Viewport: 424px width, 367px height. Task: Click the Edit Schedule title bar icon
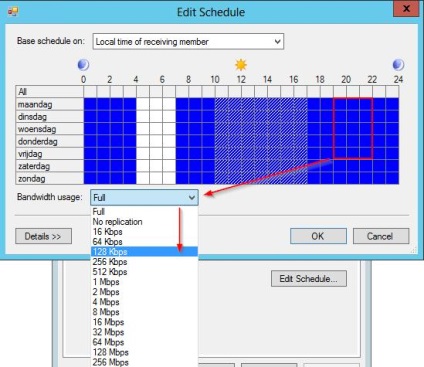click(13, 12)
